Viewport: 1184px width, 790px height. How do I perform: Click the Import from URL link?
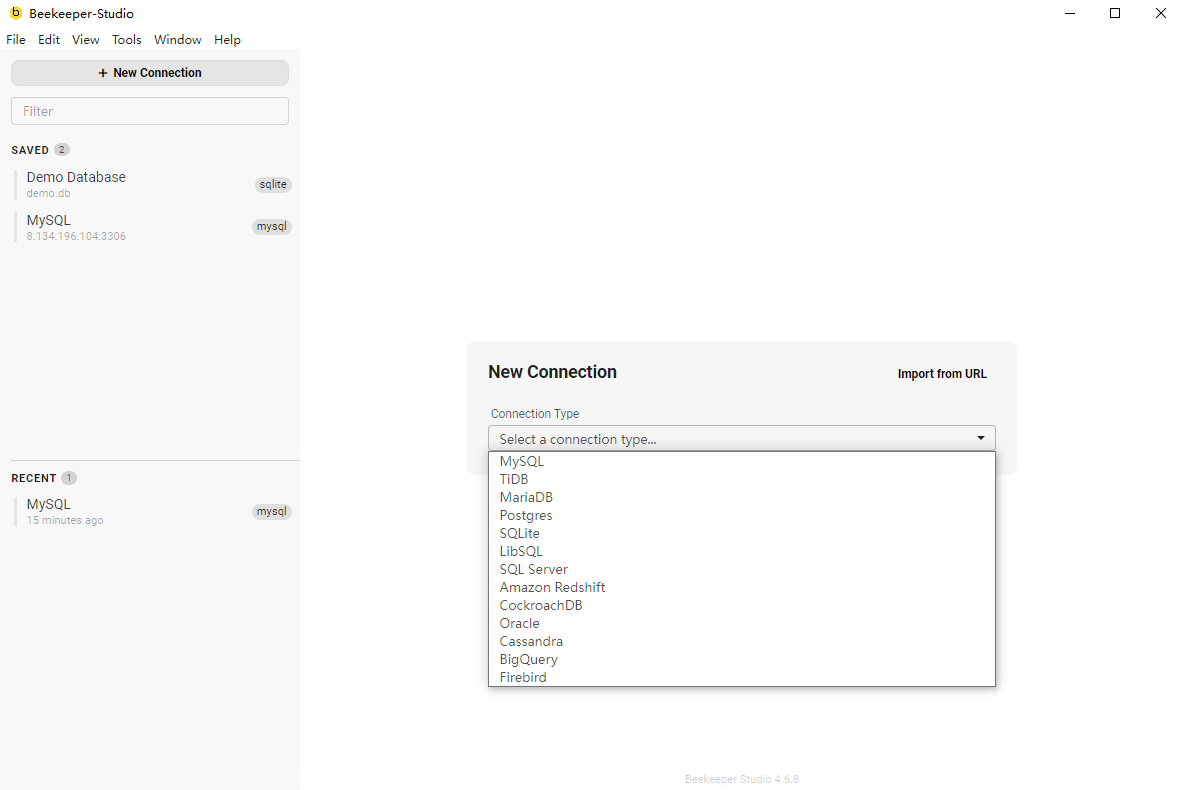pyautogui.click(x=941, y=374)
